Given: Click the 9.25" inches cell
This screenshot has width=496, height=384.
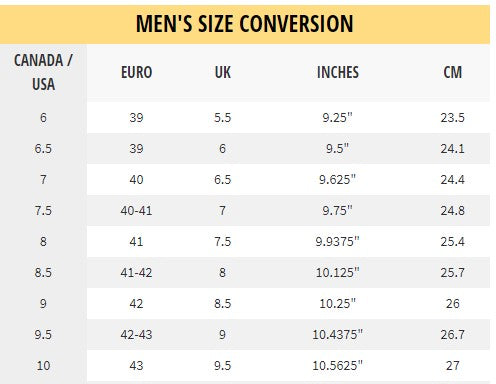Looking at the screenshot, I should pyautogui.click(x=337, y=118).
